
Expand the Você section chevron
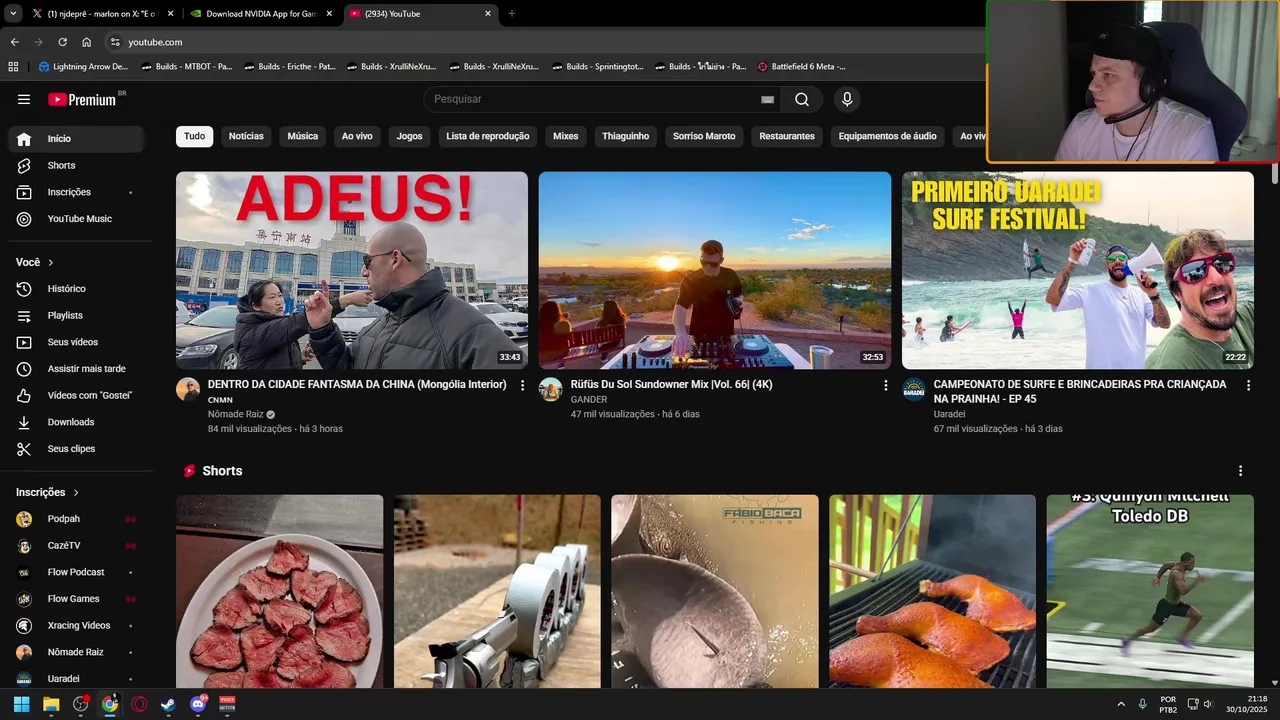(x=51, y=262)
